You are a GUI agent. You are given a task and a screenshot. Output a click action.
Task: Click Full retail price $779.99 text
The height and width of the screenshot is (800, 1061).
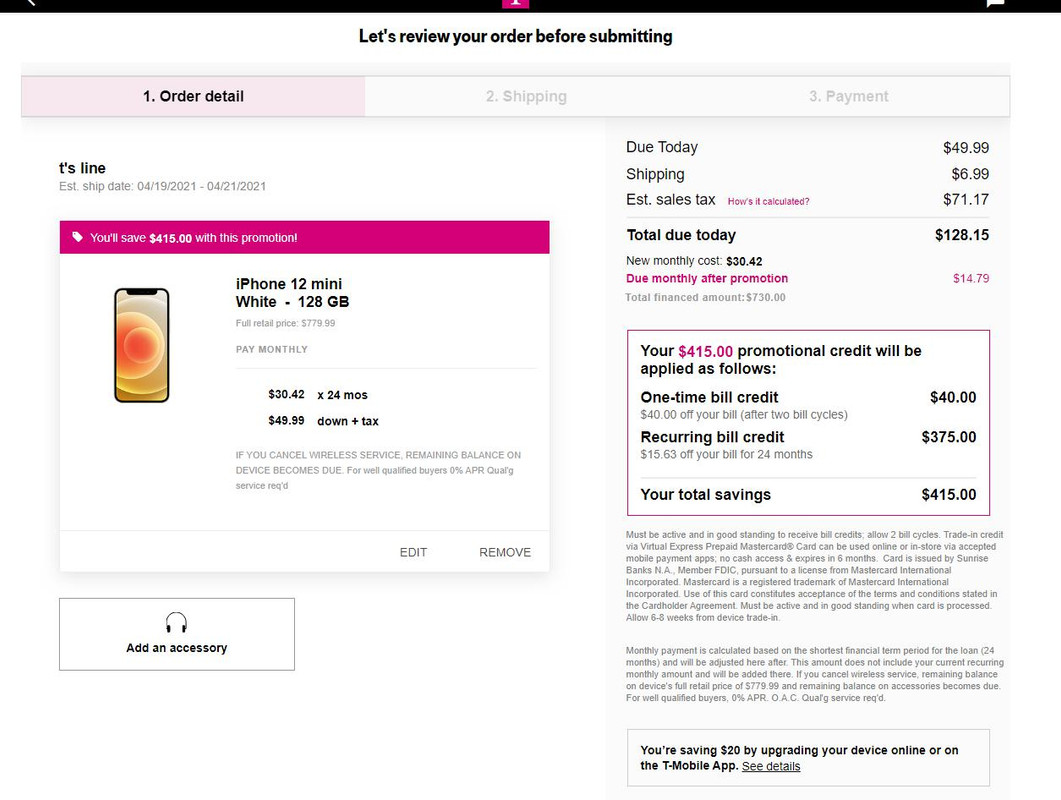pos(285,323)
